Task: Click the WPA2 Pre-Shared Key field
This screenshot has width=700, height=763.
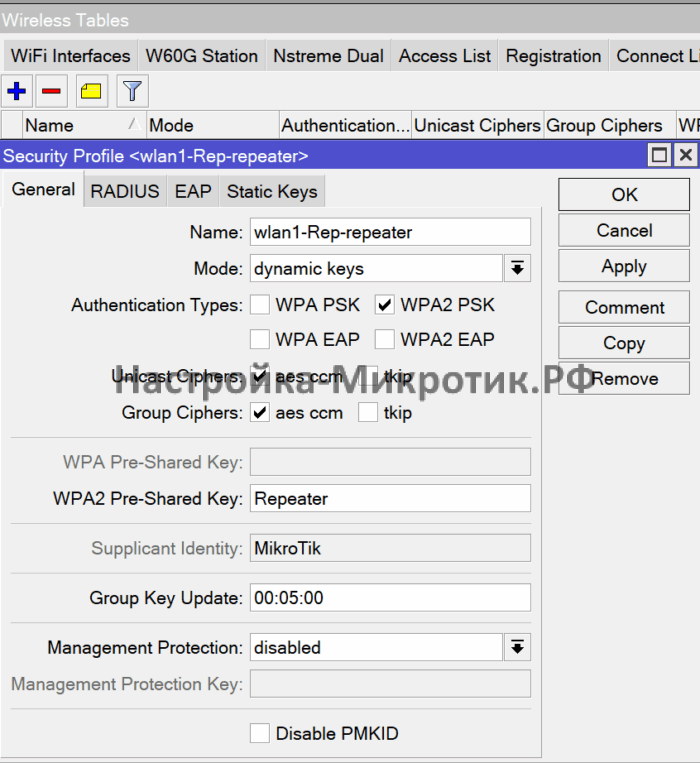Action: pos(390,498)
